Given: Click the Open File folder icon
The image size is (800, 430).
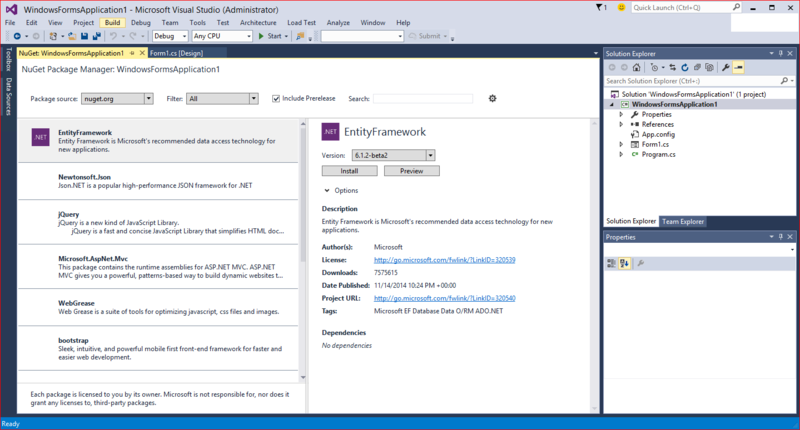Looking at the screenshot, I should click(x=72, y=36).
